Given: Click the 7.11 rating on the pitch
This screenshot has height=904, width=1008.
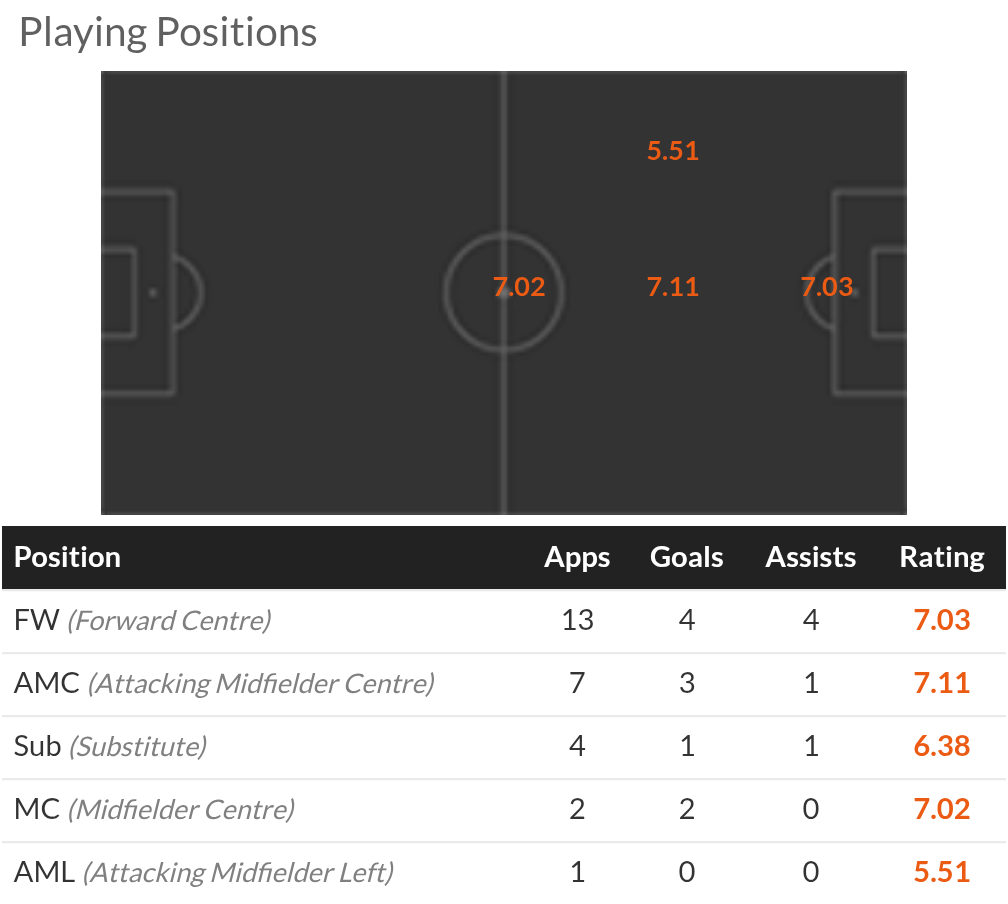Looking at the screenshot, I should tap(672, 287).
